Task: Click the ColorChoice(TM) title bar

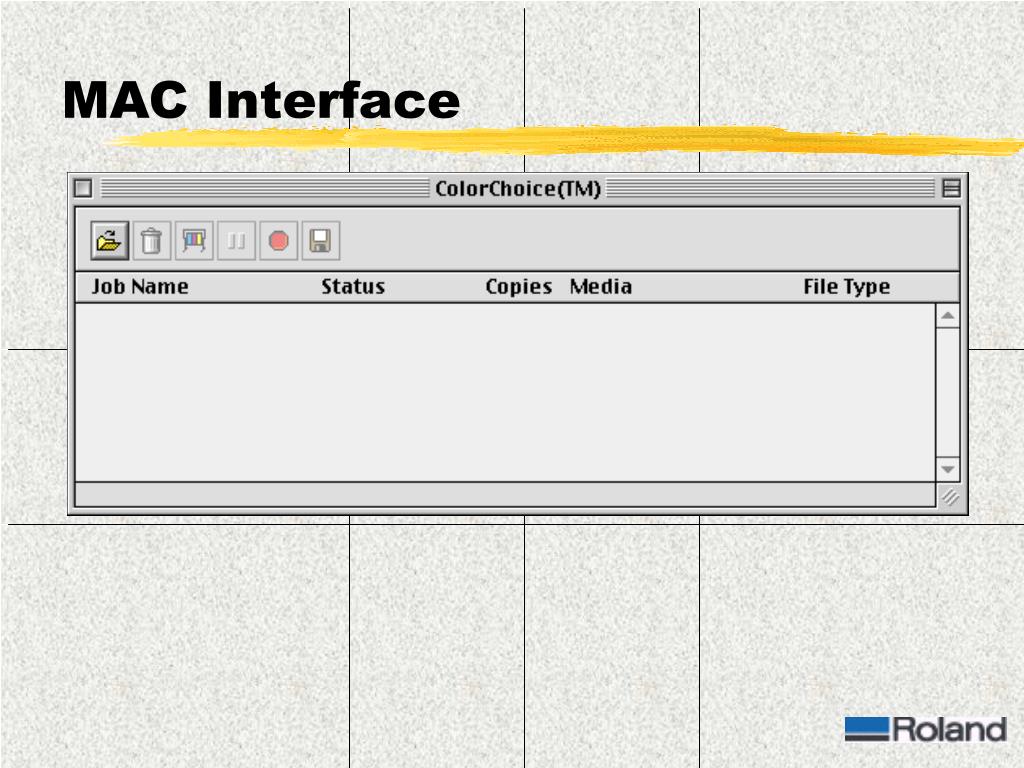Action: coord(518,189)
